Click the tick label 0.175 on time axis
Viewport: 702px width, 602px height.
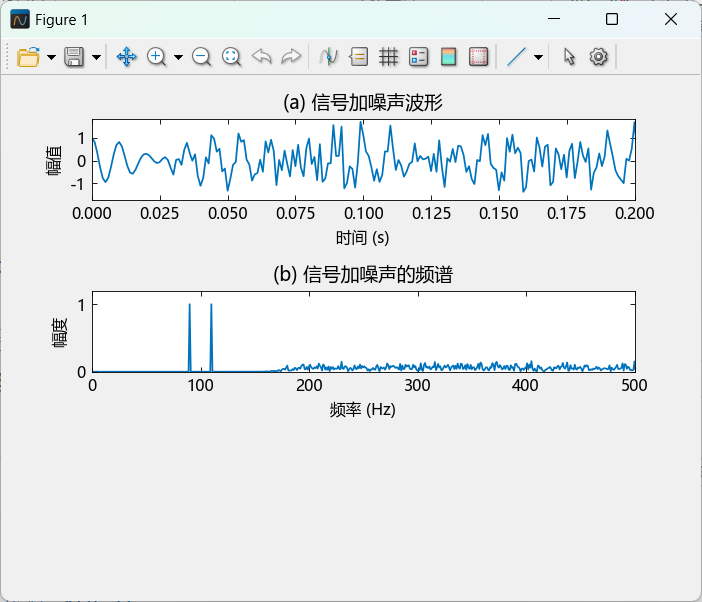coord(567,213)
